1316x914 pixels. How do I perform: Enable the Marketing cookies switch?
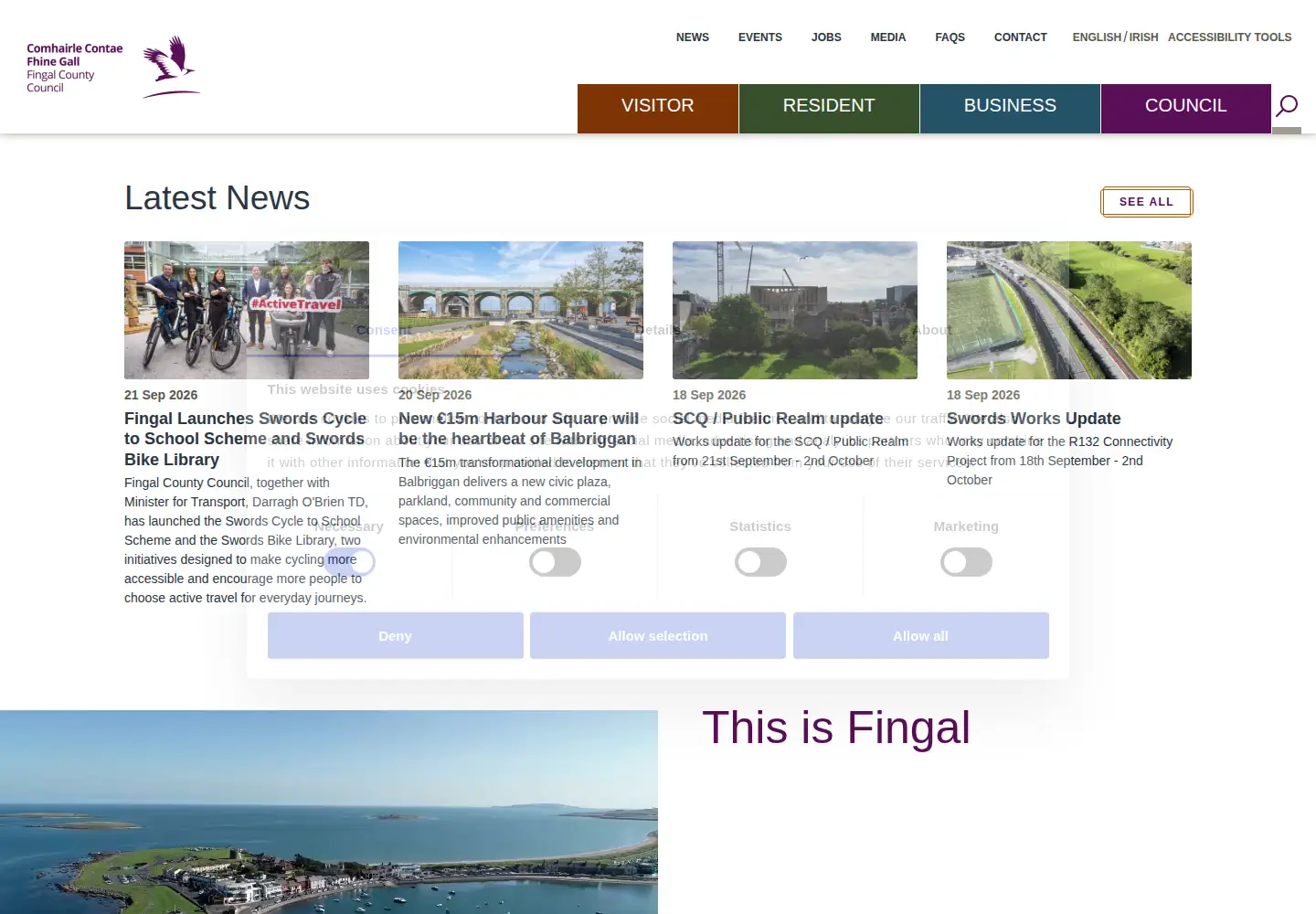click(966, 562)
